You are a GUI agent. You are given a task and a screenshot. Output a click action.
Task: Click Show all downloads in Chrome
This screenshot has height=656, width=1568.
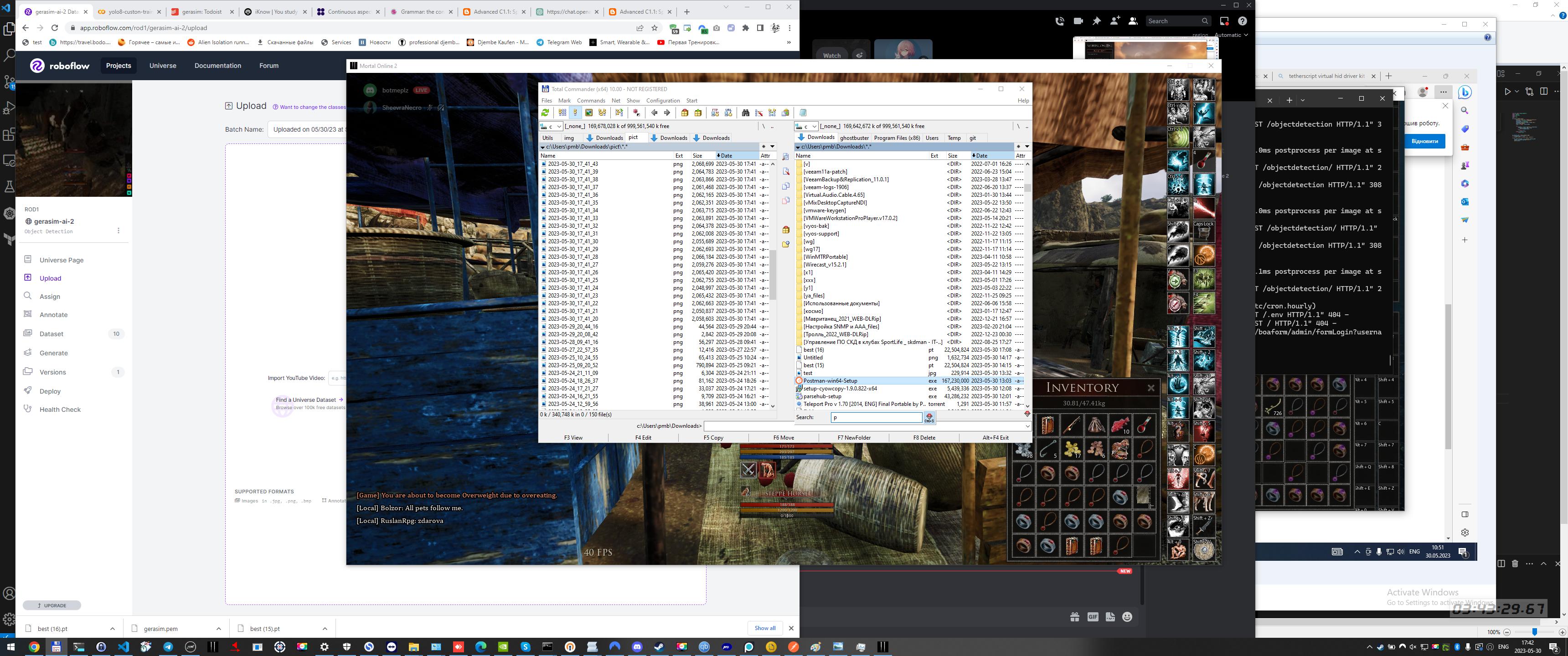(x=765, y=628)
